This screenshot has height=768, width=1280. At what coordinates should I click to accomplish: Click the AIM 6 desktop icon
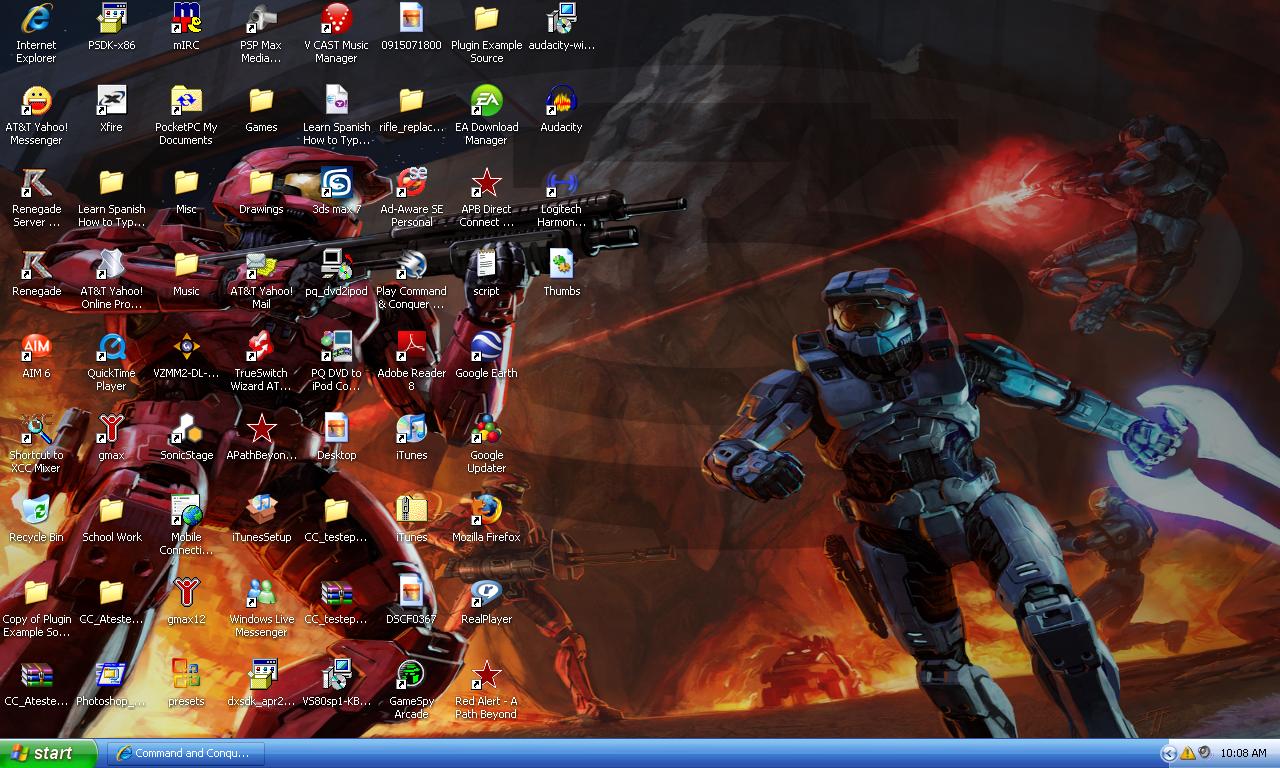tap(36, 348)
